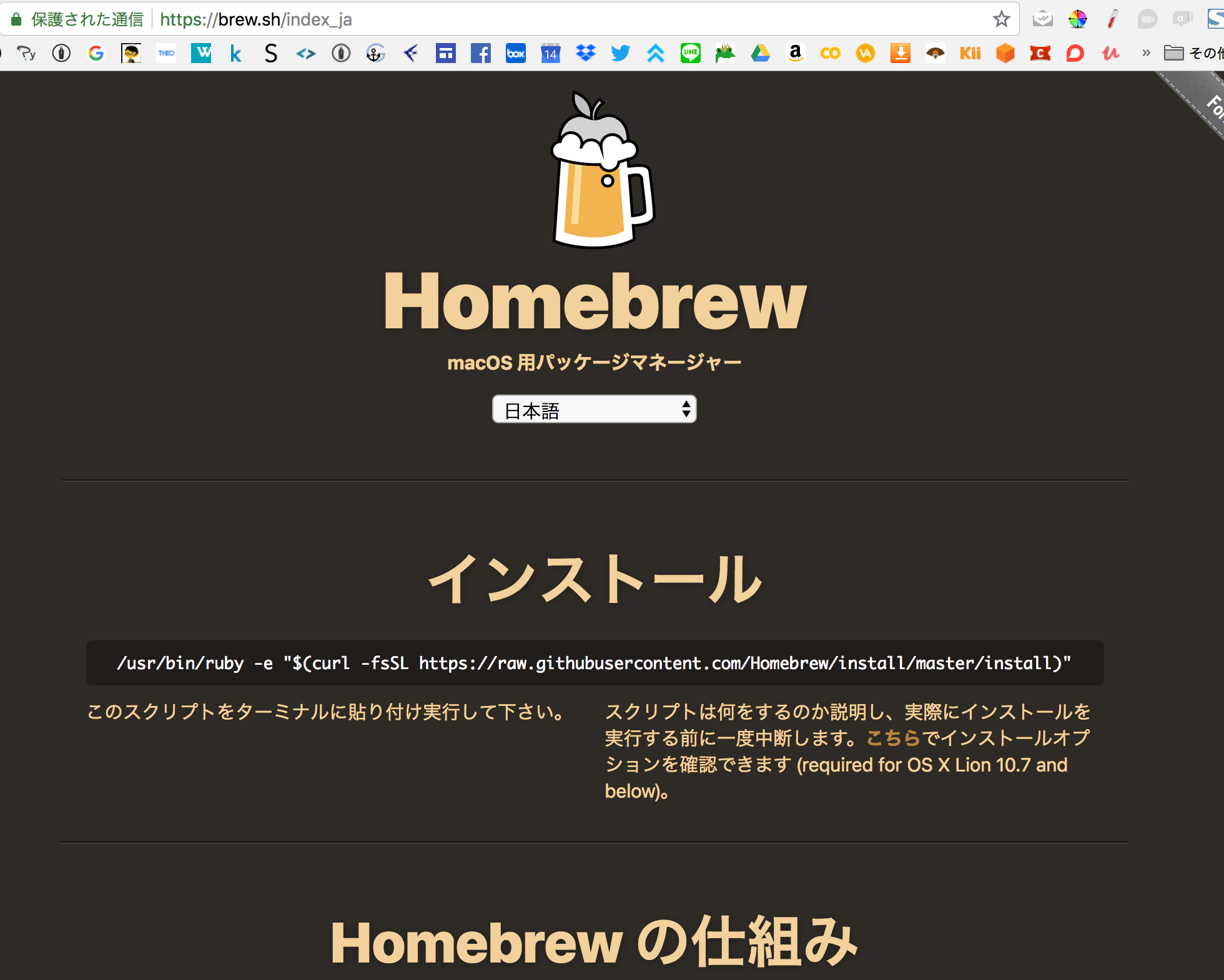Open the Kii bookmark
Screen dimensions: 1224x980
970,54
